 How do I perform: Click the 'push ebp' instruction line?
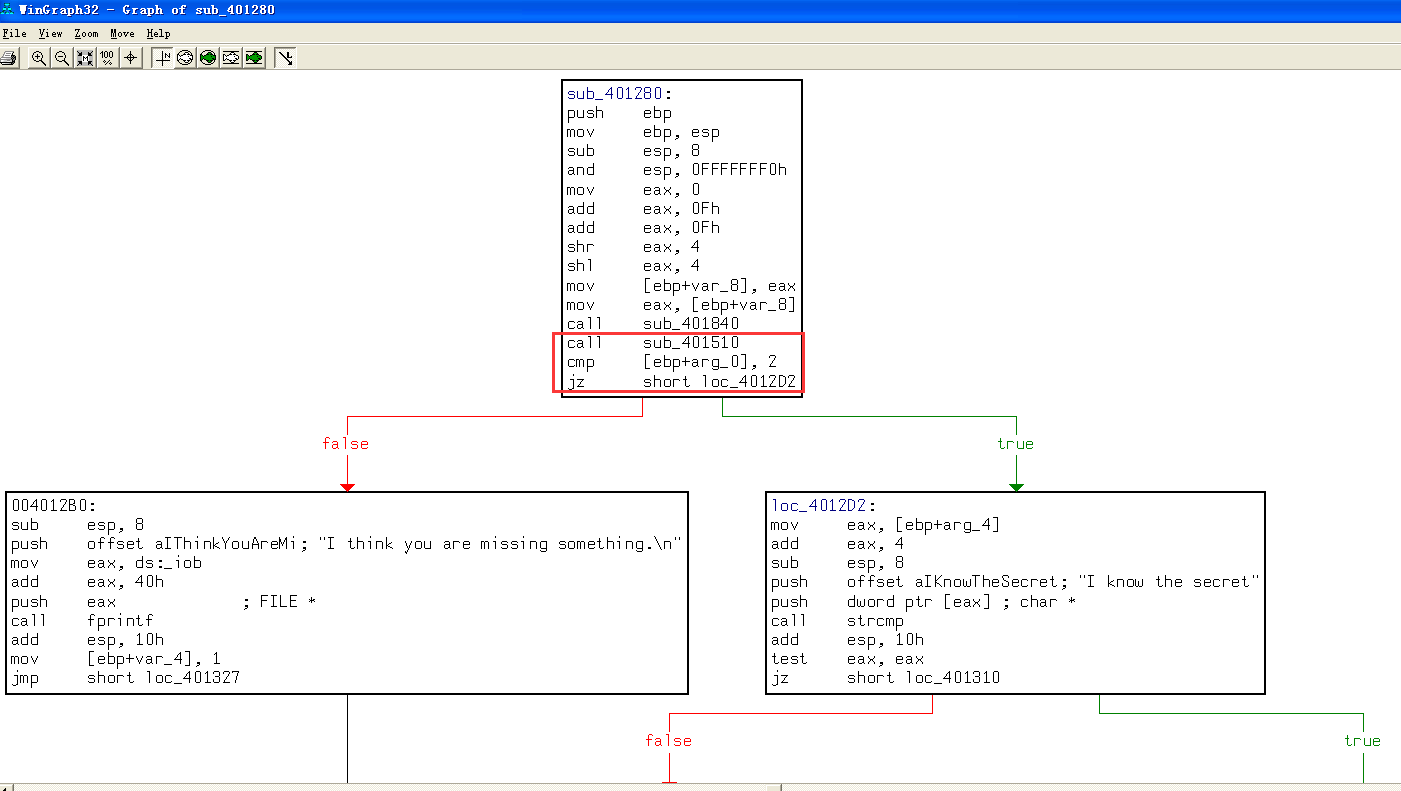(x=619, y=113)
